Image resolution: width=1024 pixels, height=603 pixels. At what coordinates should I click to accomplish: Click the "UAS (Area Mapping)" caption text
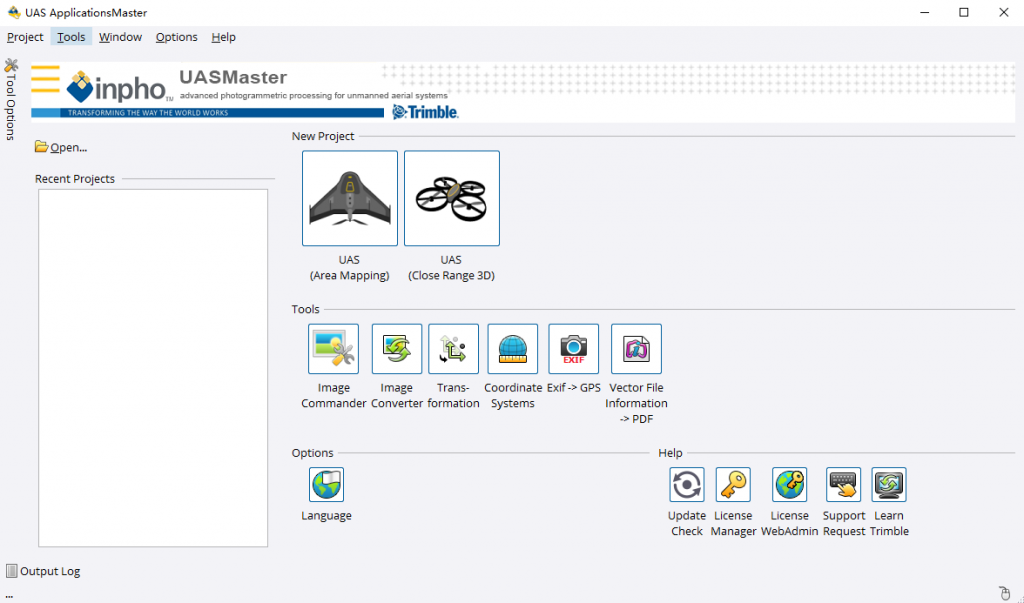tap(349, 268)
